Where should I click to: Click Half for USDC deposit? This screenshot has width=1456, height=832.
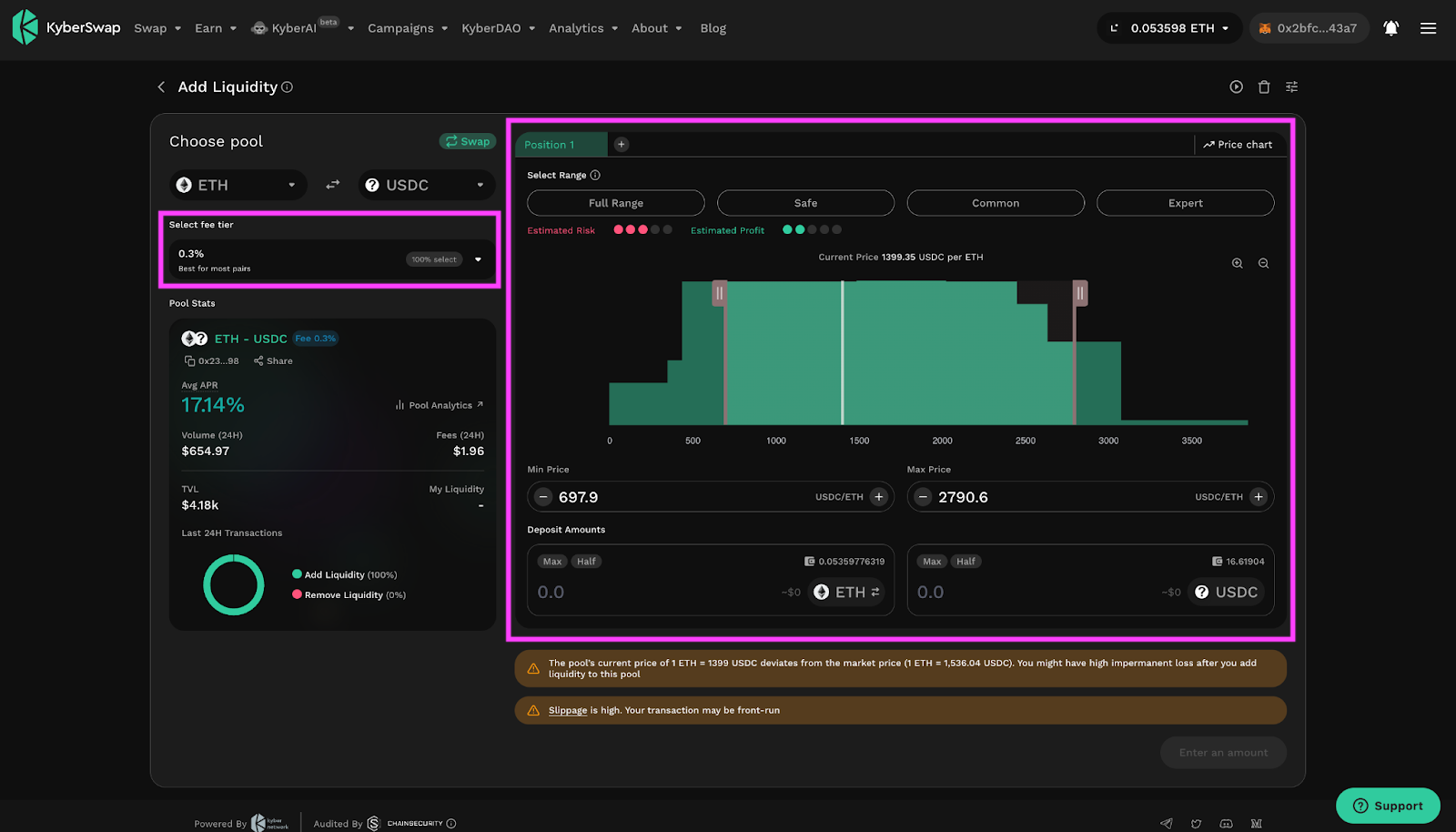(966, 562)
